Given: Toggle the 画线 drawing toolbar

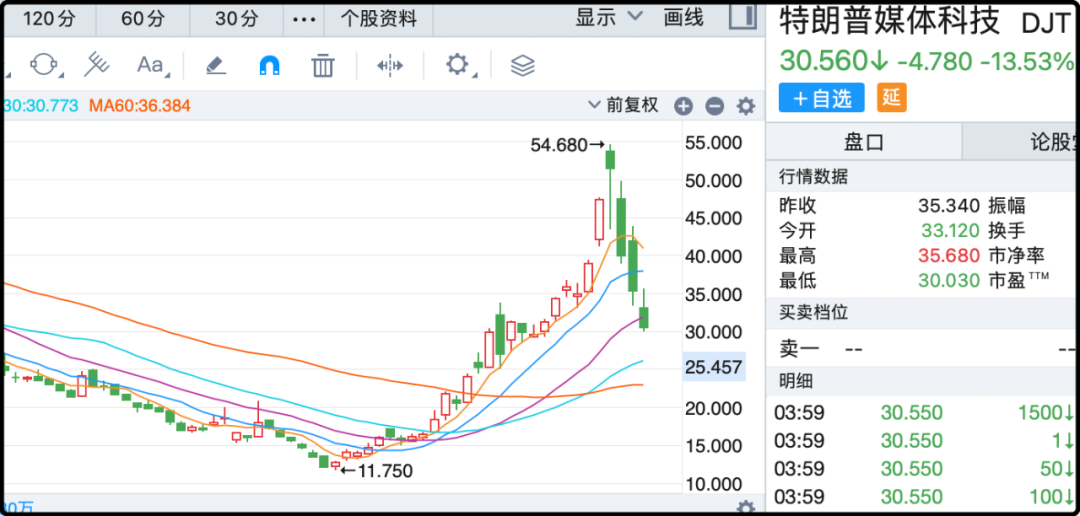Looking at the screenshot, I should [684, 17].
